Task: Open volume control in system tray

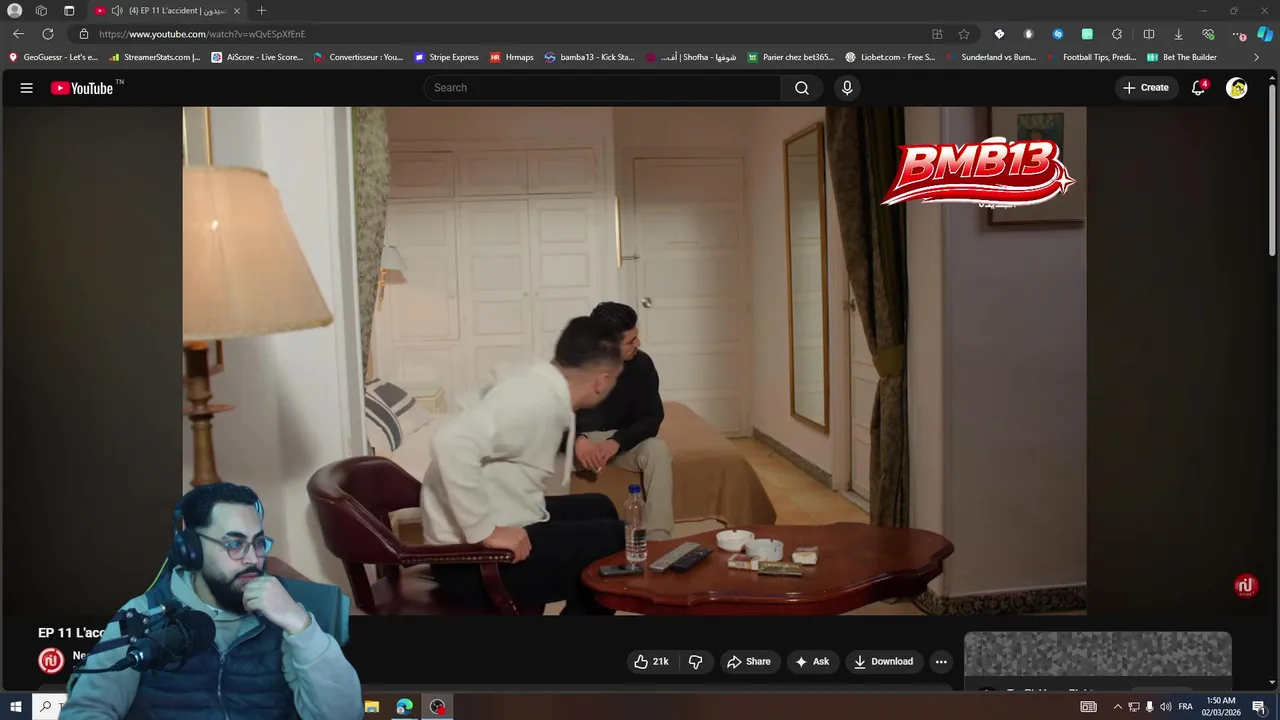Action: (1165, 707)
